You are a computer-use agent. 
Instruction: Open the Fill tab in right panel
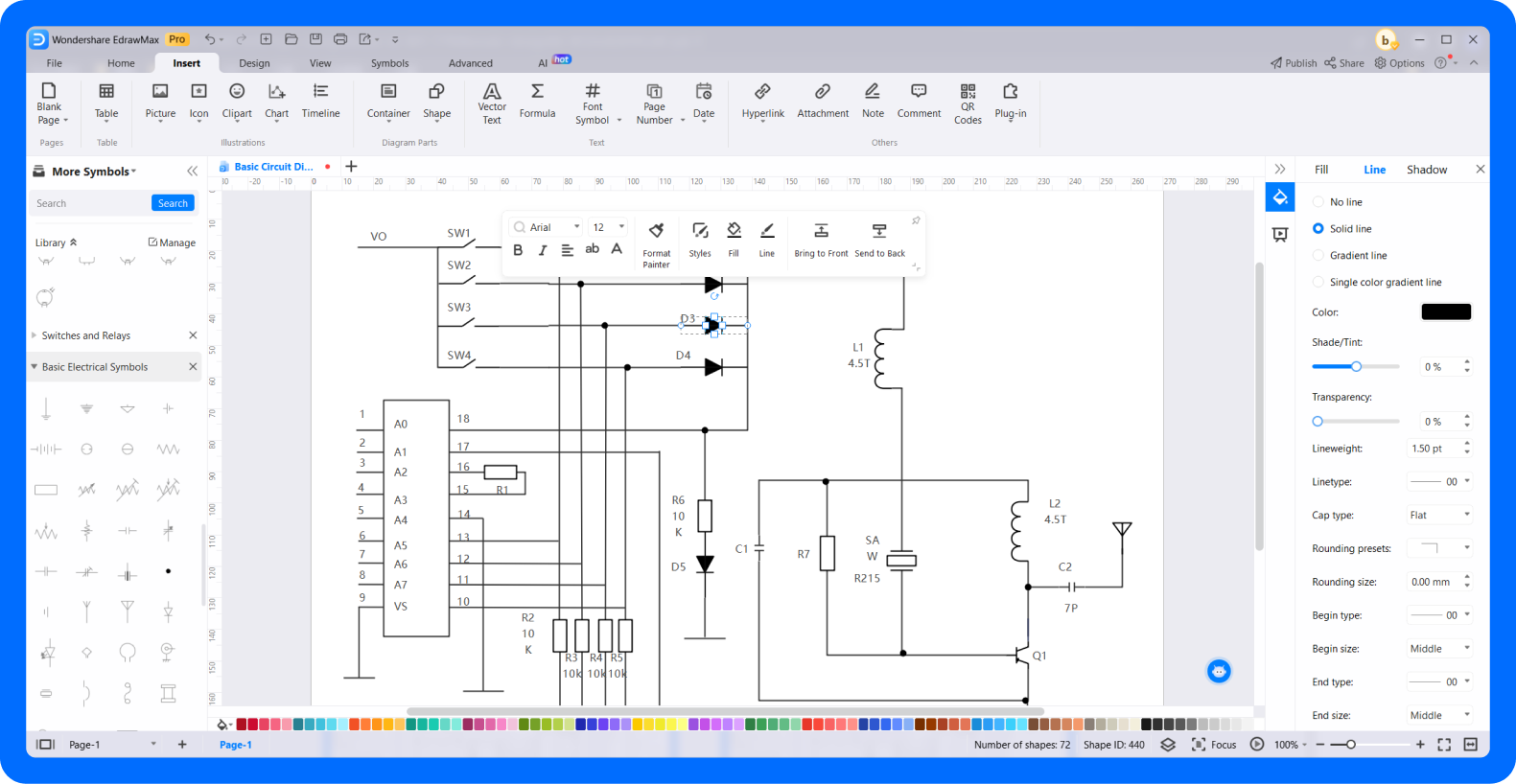[x=1321, y=170]
